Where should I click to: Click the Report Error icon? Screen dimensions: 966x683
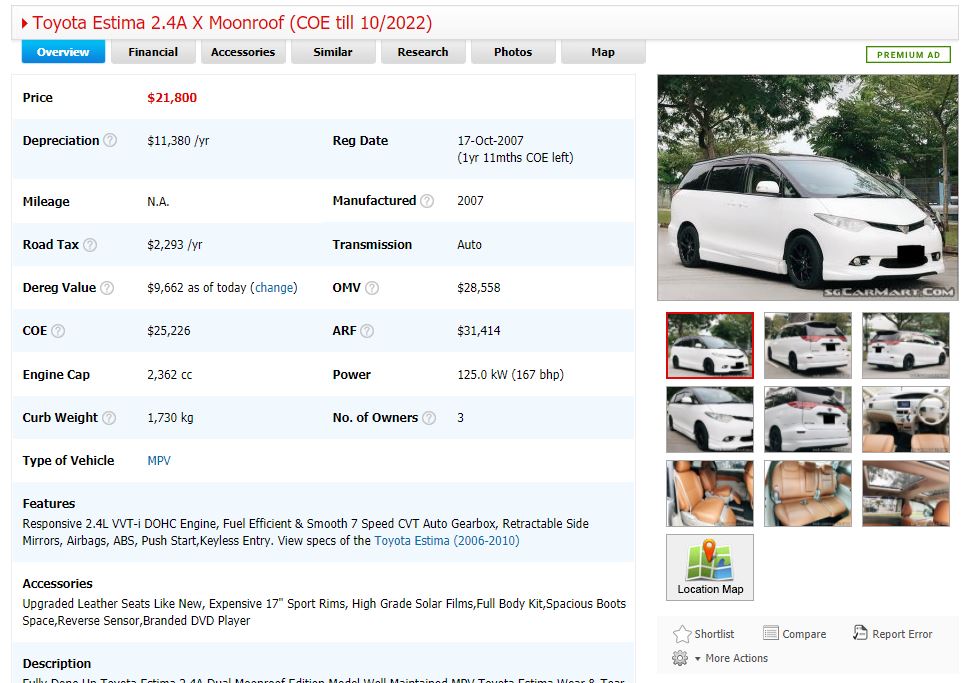click(860, 633)
